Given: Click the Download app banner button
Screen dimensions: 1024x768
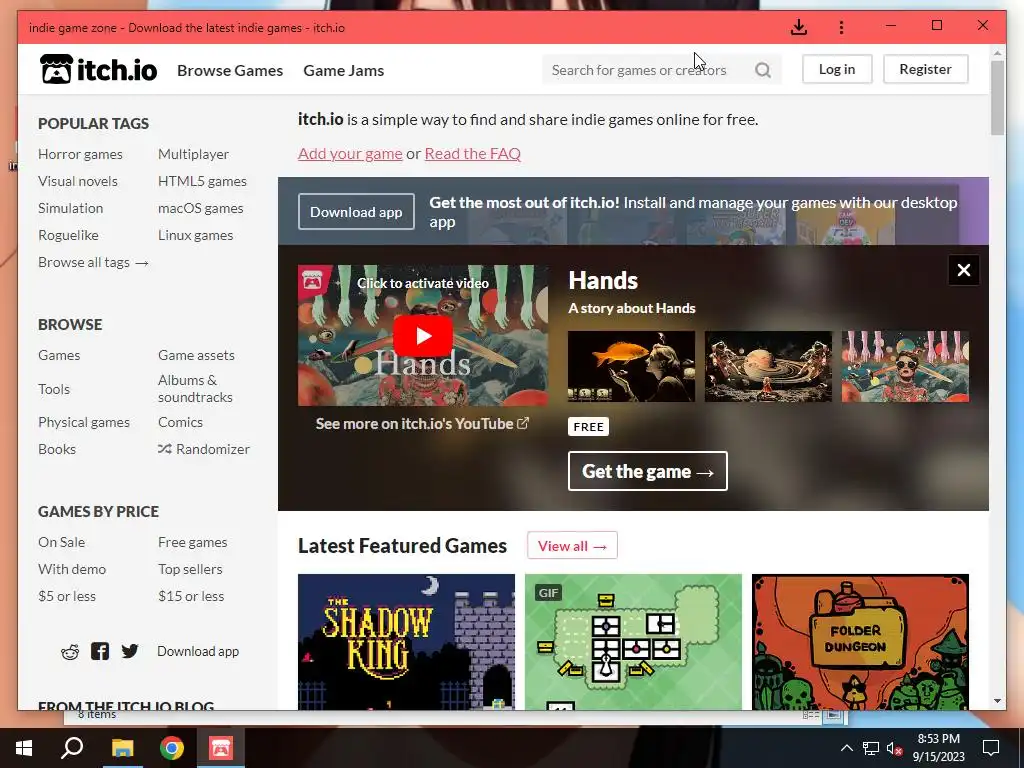Looking at the screenshot, I should tap(356, 212).
